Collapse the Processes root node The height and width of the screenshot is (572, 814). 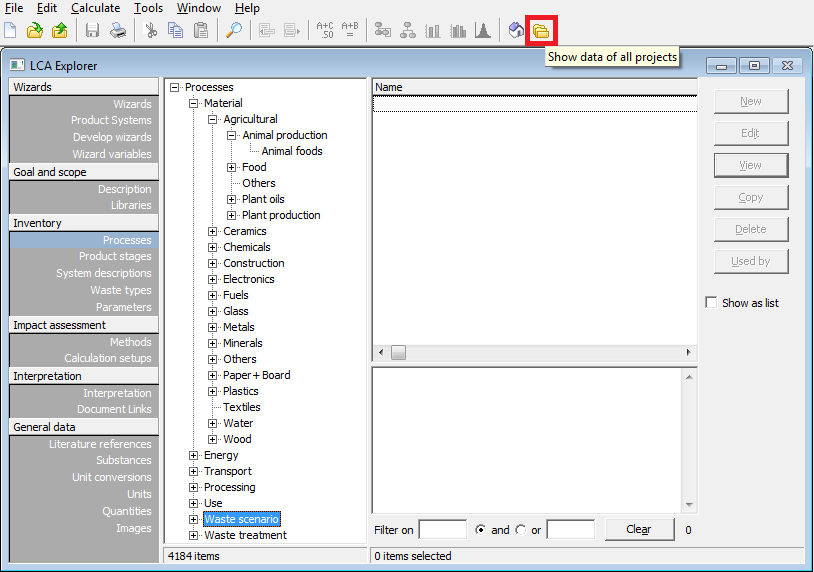tap(174, 87)
